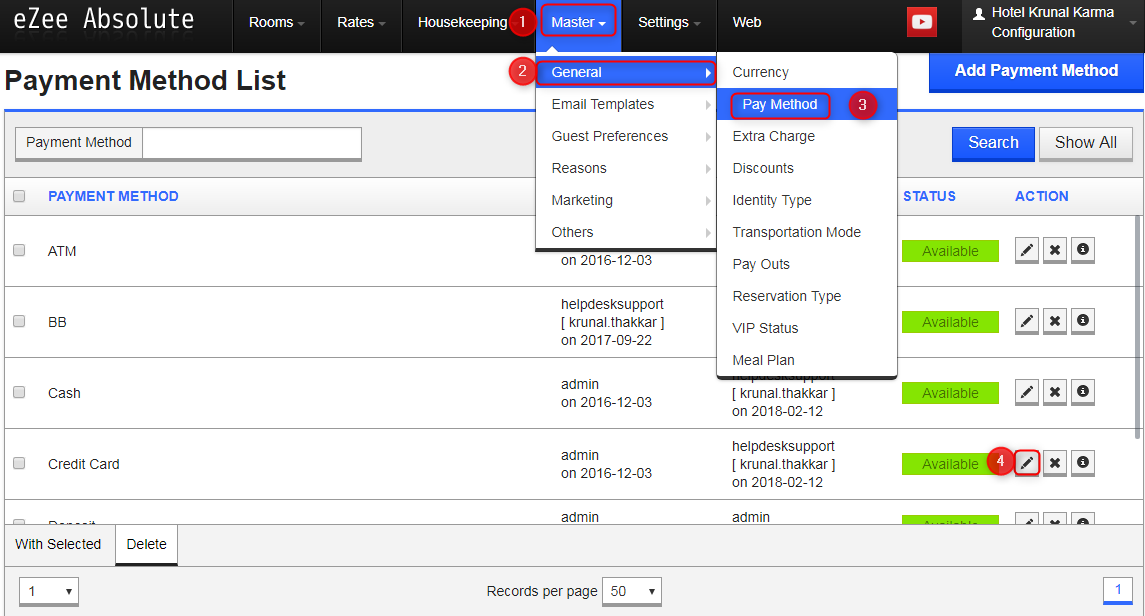Expand the Others submenu
The height and width of the screenshot is (616, 1145).
[x=625, y=232]
